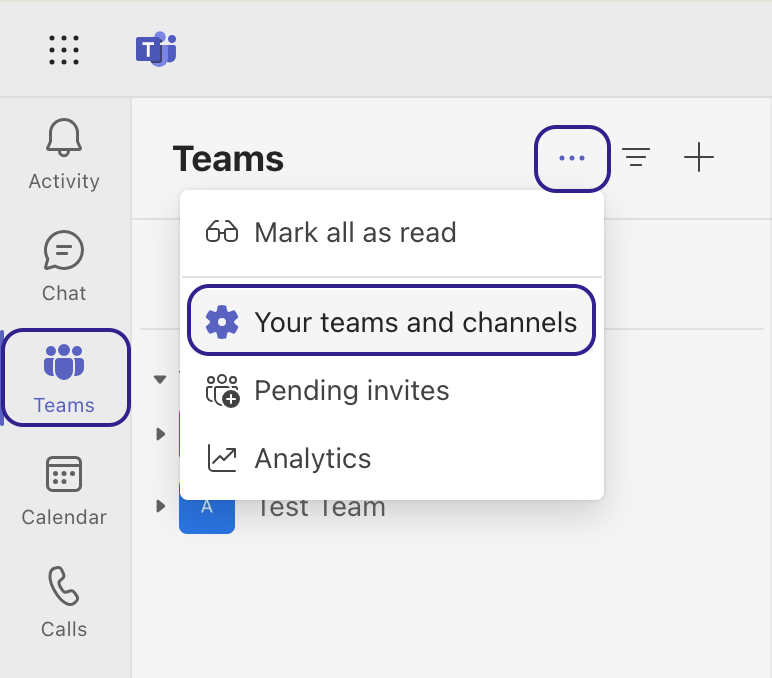The image size is (772, 678).
Task: Open the Activity bell in the sidebar
Action: pyautogui.click(x=64, y=154)
